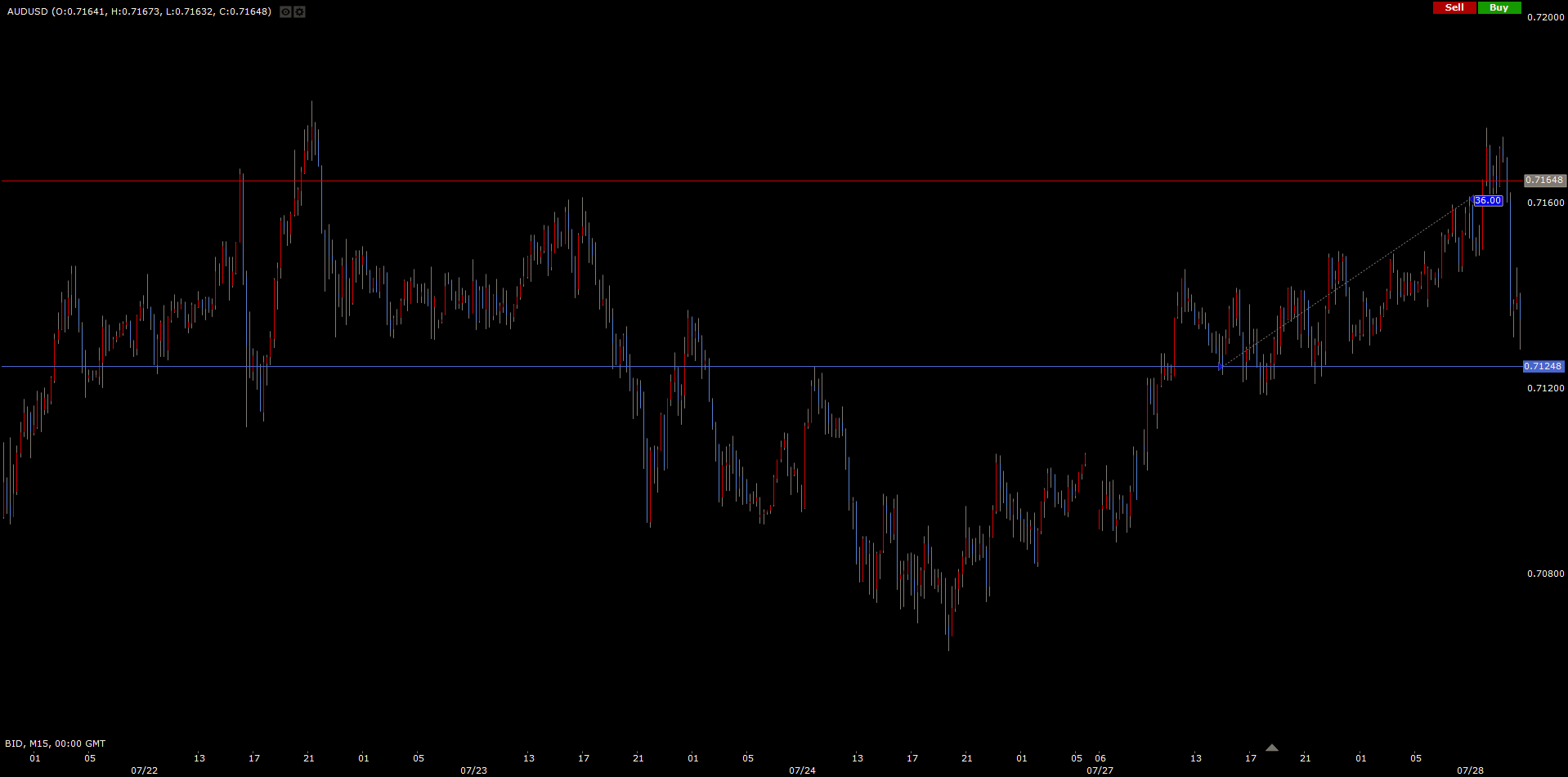Open chart settings via gear icon

coord(299,11)
